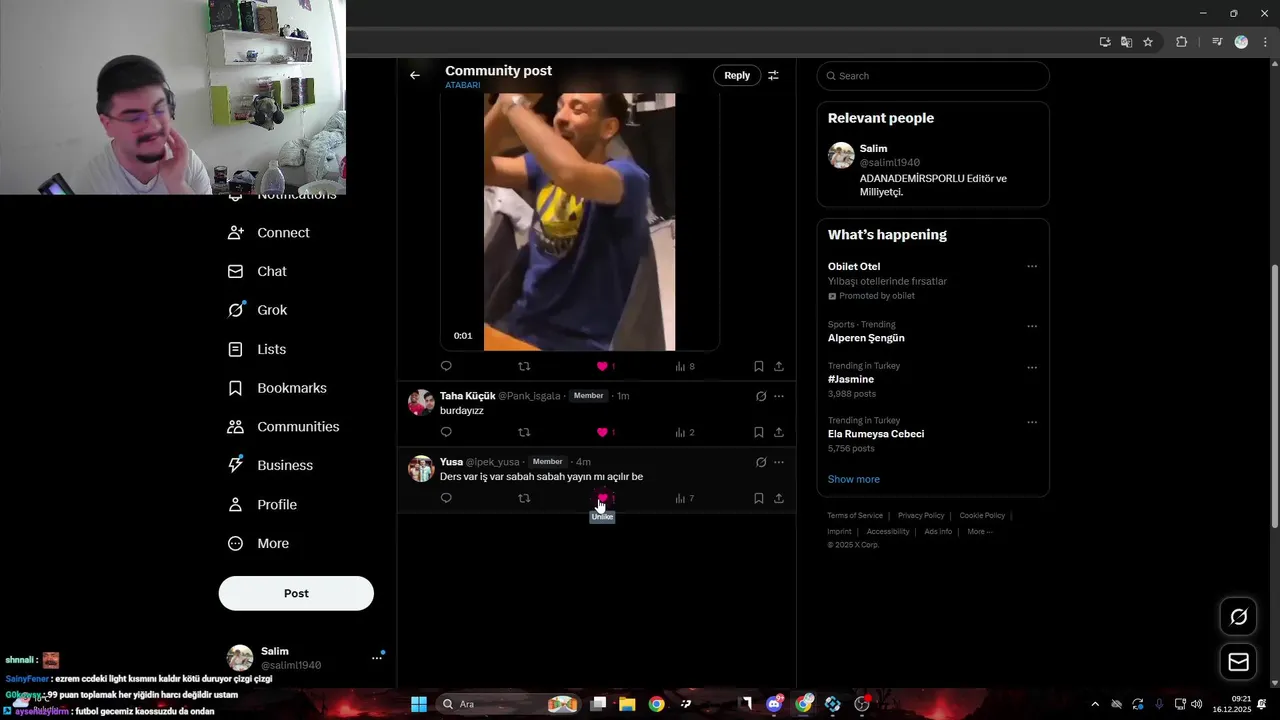Viewport: 1280px width, 720px height.
Task: Go back with the arrow next to Community post
Action: point(415,75)
